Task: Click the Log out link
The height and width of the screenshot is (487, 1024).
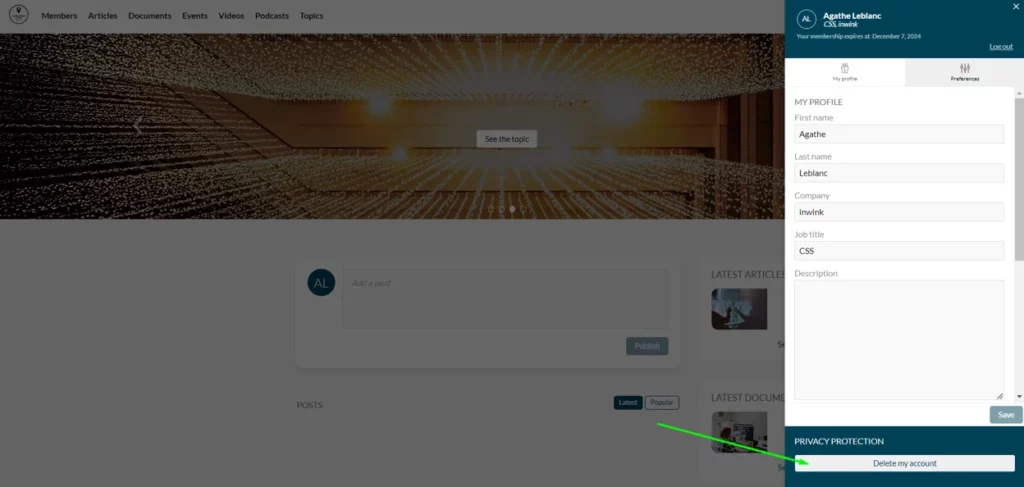Action: pos(1000,47)
